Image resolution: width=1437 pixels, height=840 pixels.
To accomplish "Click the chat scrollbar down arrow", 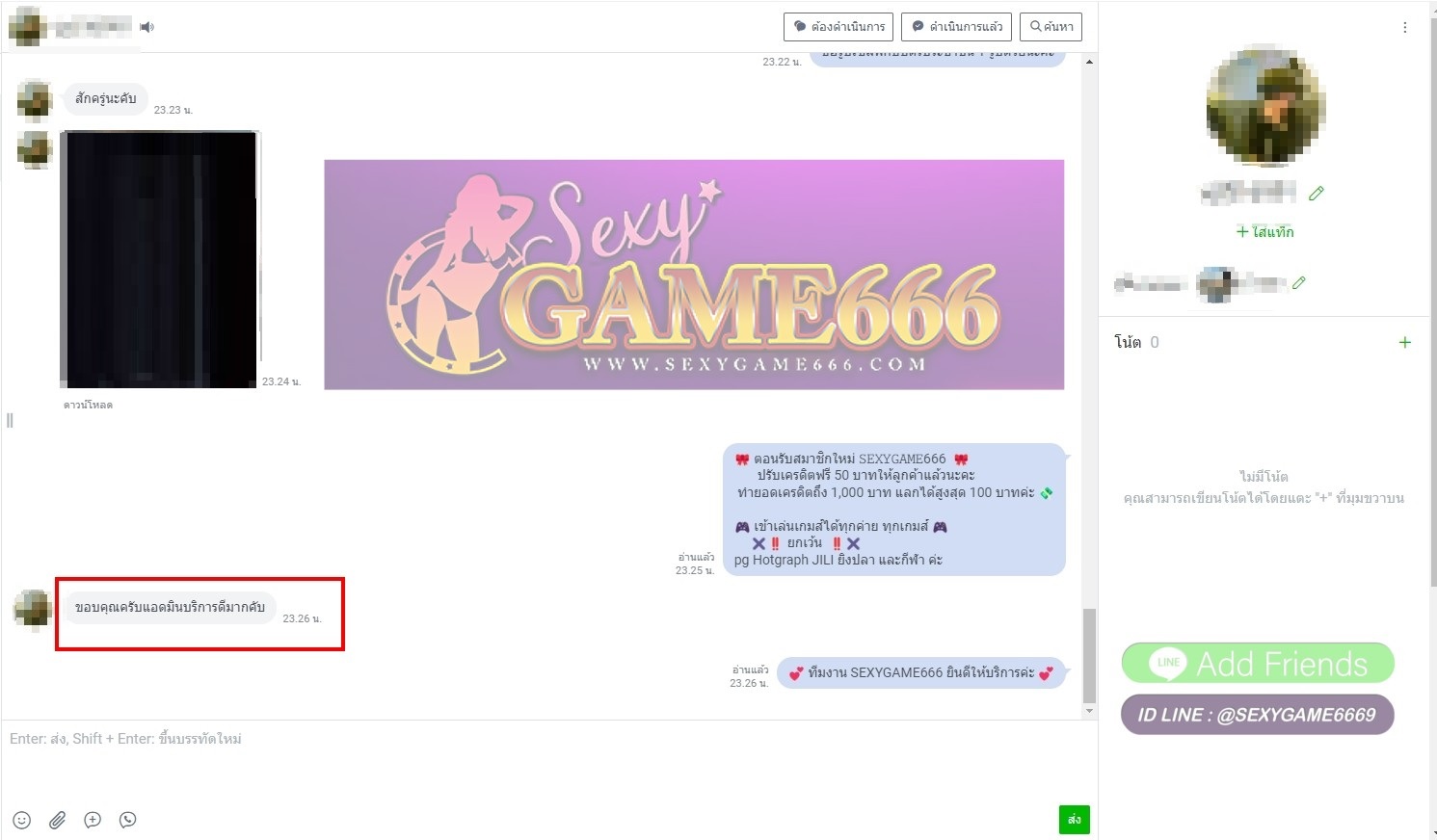I will [x=1089, y=711].
